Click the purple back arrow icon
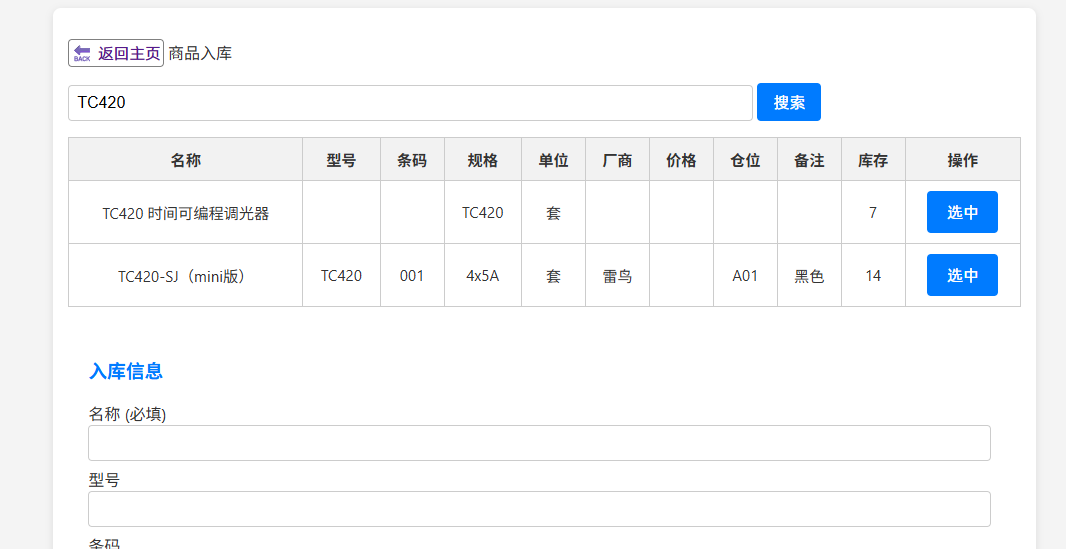 tap(82, 53)
